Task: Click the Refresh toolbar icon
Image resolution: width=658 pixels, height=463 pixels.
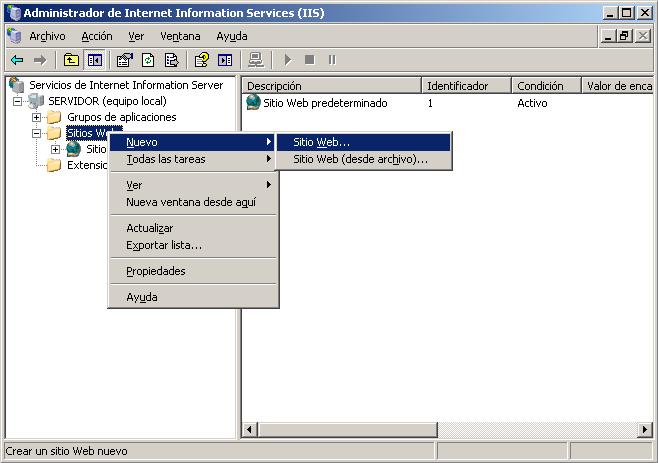Action: point(148,60)
